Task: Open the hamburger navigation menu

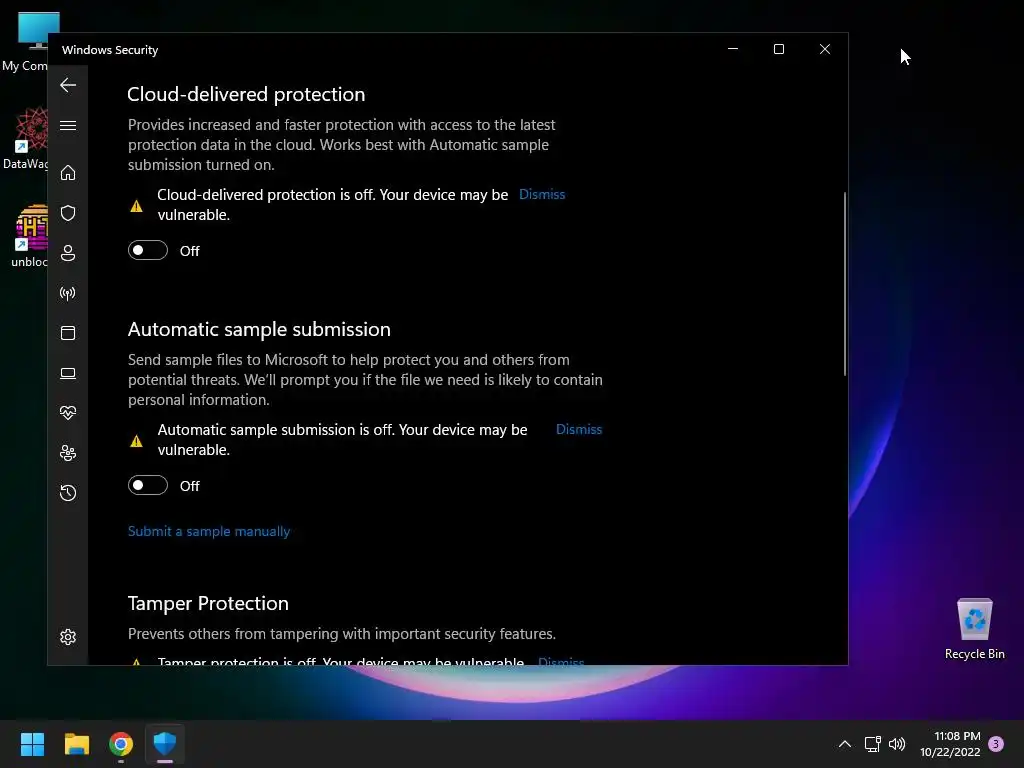Action: click(68, 125)
